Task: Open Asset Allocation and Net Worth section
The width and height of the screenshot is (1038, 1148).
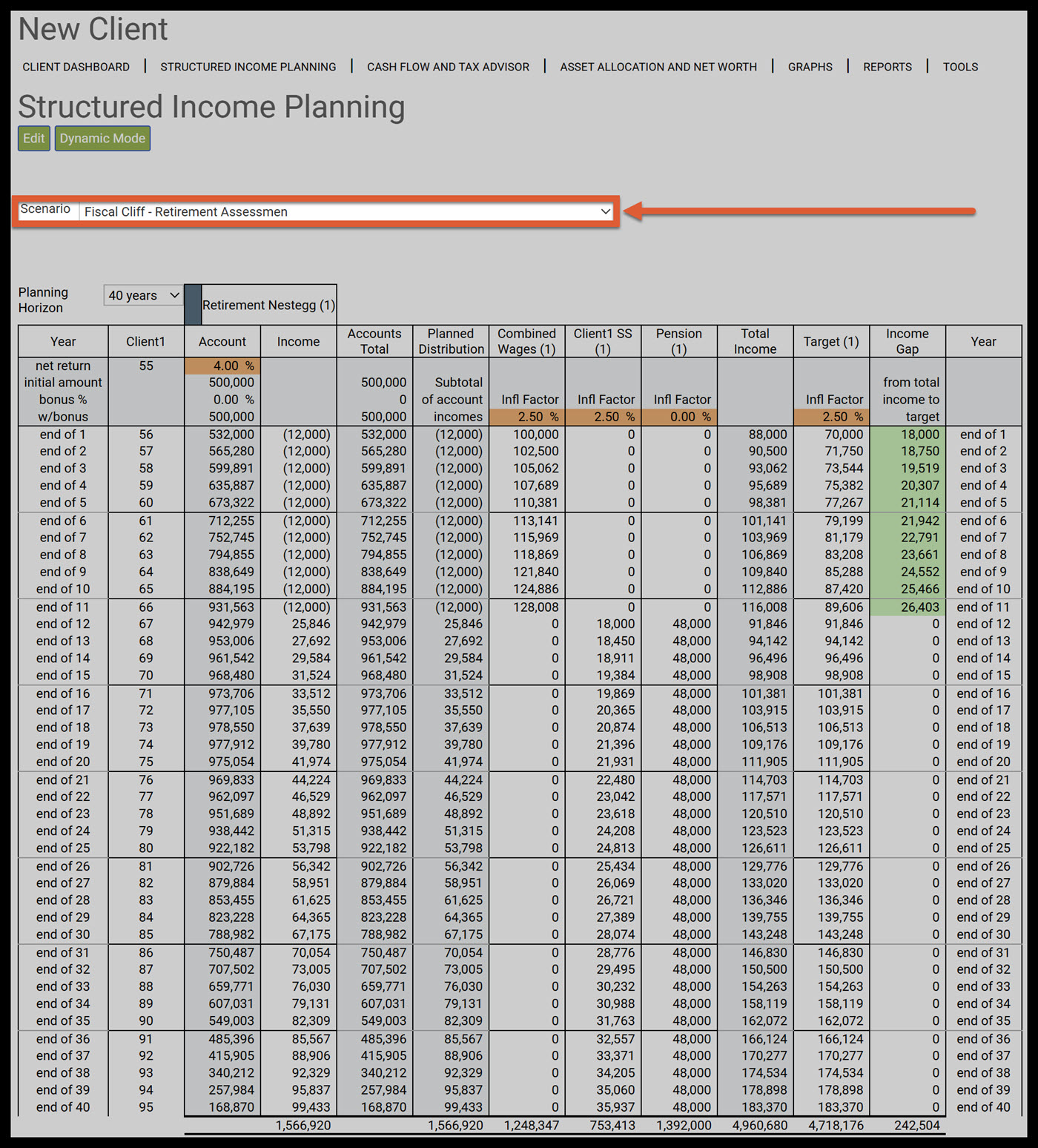Action: click(x=658, y=67)
